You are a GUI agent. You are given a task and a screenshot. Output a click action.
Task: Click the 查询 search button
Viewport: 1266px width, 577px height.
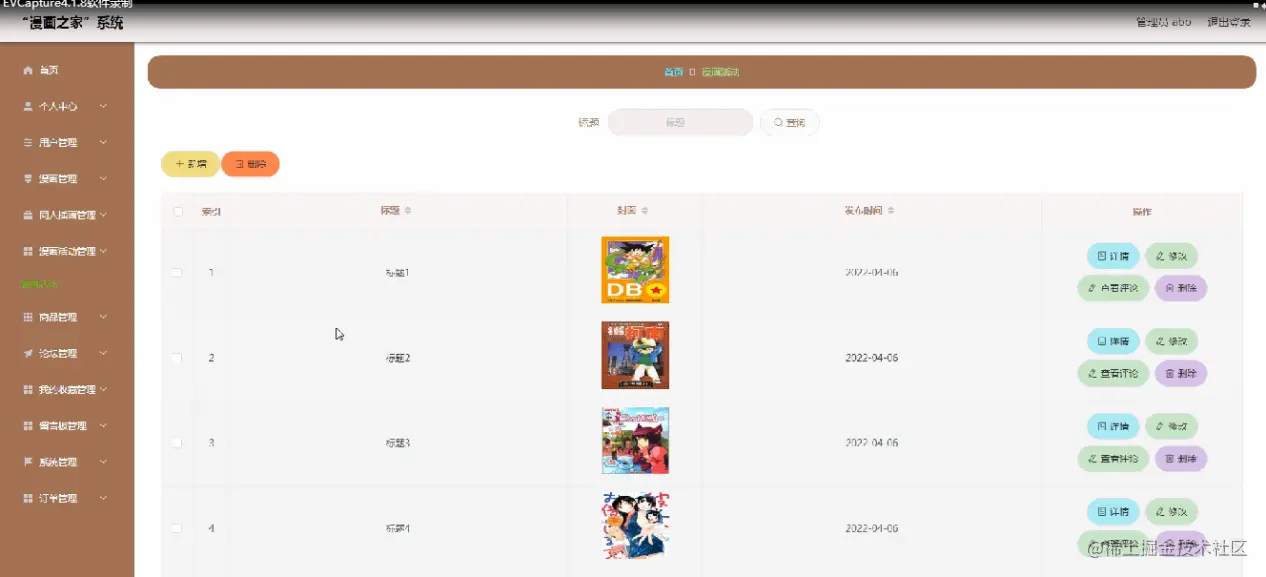[x=789, y=123]
